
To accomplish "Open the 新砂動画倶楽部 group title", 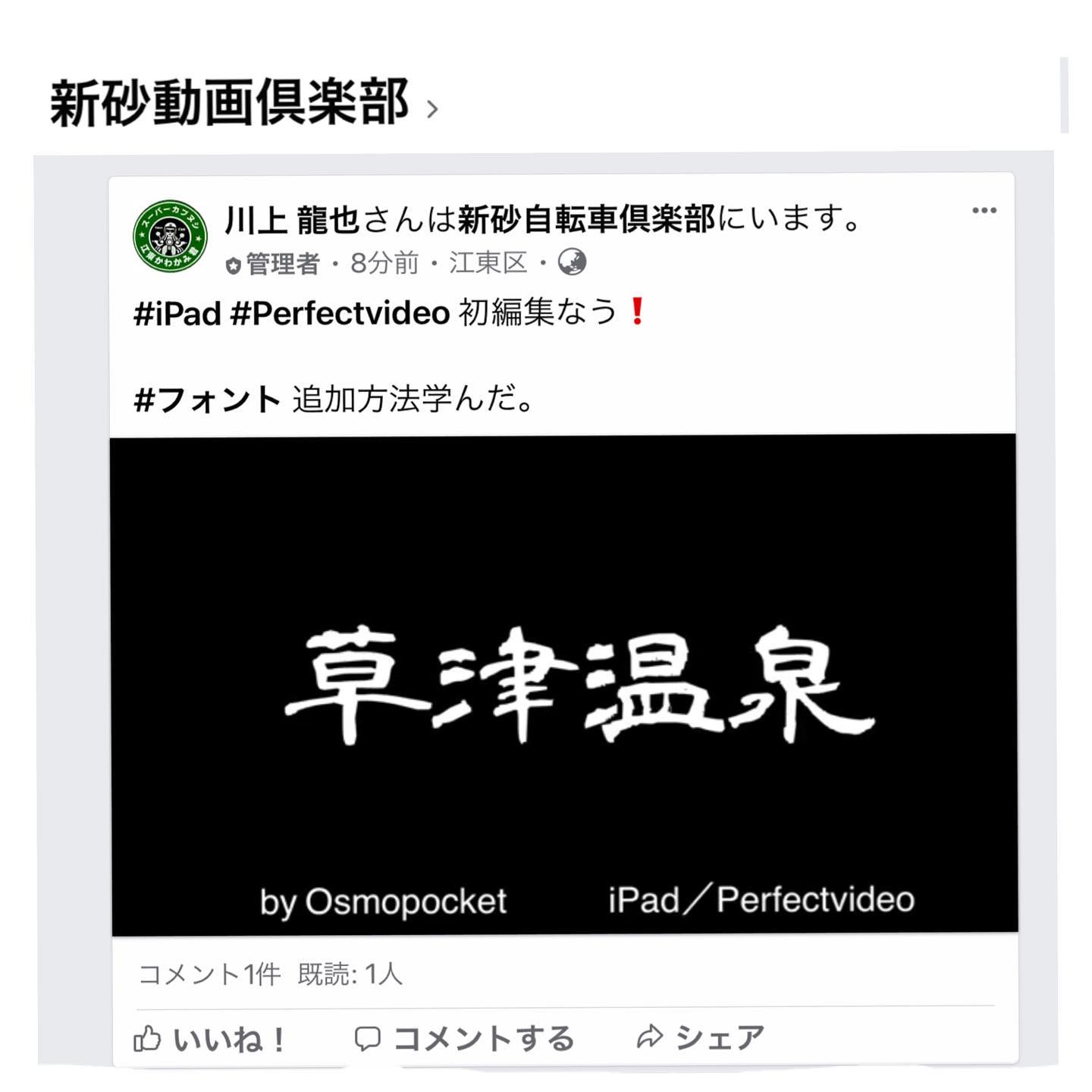I will click(230, 102).
